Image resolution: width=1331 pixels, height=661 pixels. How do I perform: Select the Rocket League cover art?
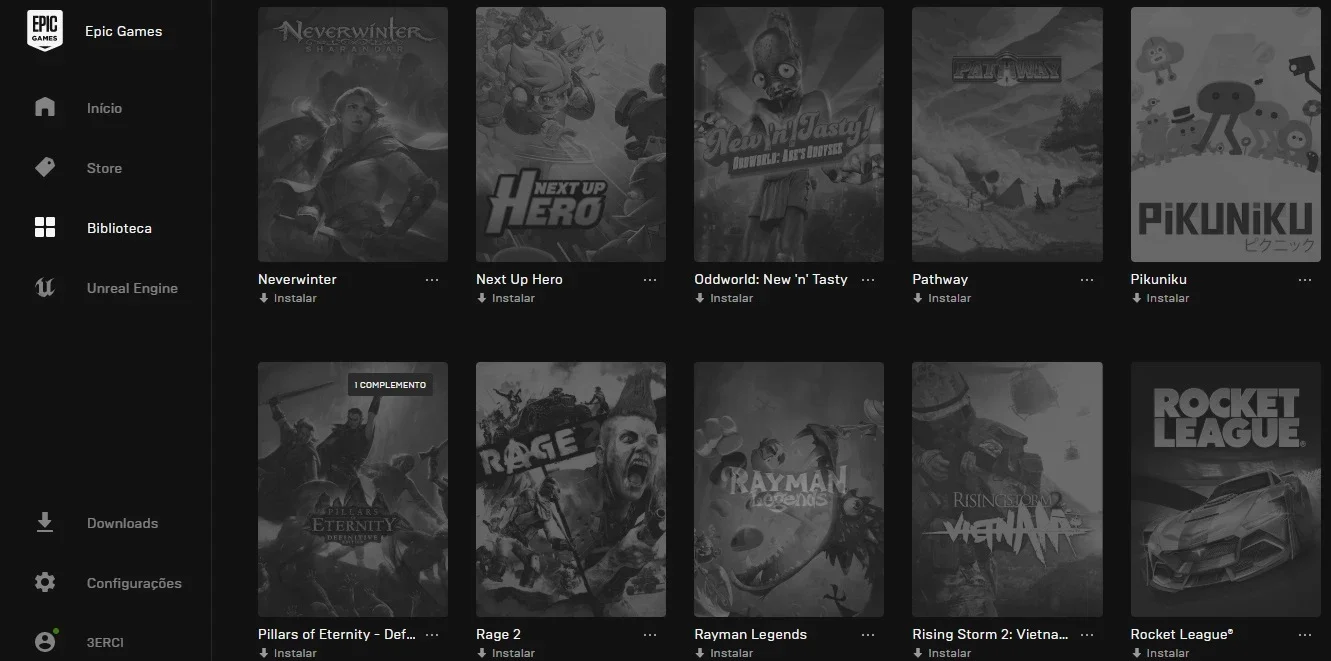1226,489
